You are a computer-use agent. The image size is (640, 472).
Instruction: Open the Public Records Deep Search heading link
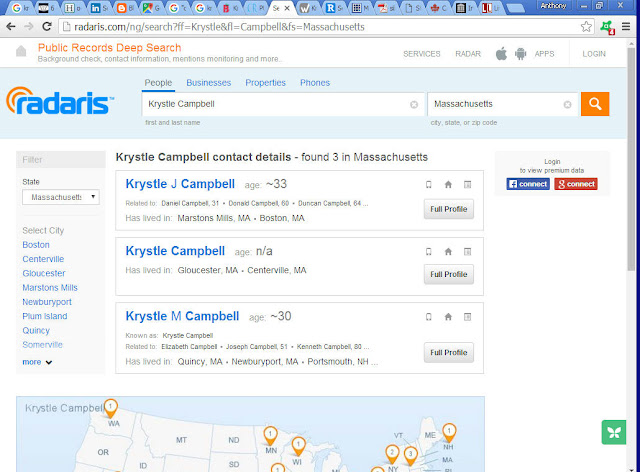click(109, 48)
